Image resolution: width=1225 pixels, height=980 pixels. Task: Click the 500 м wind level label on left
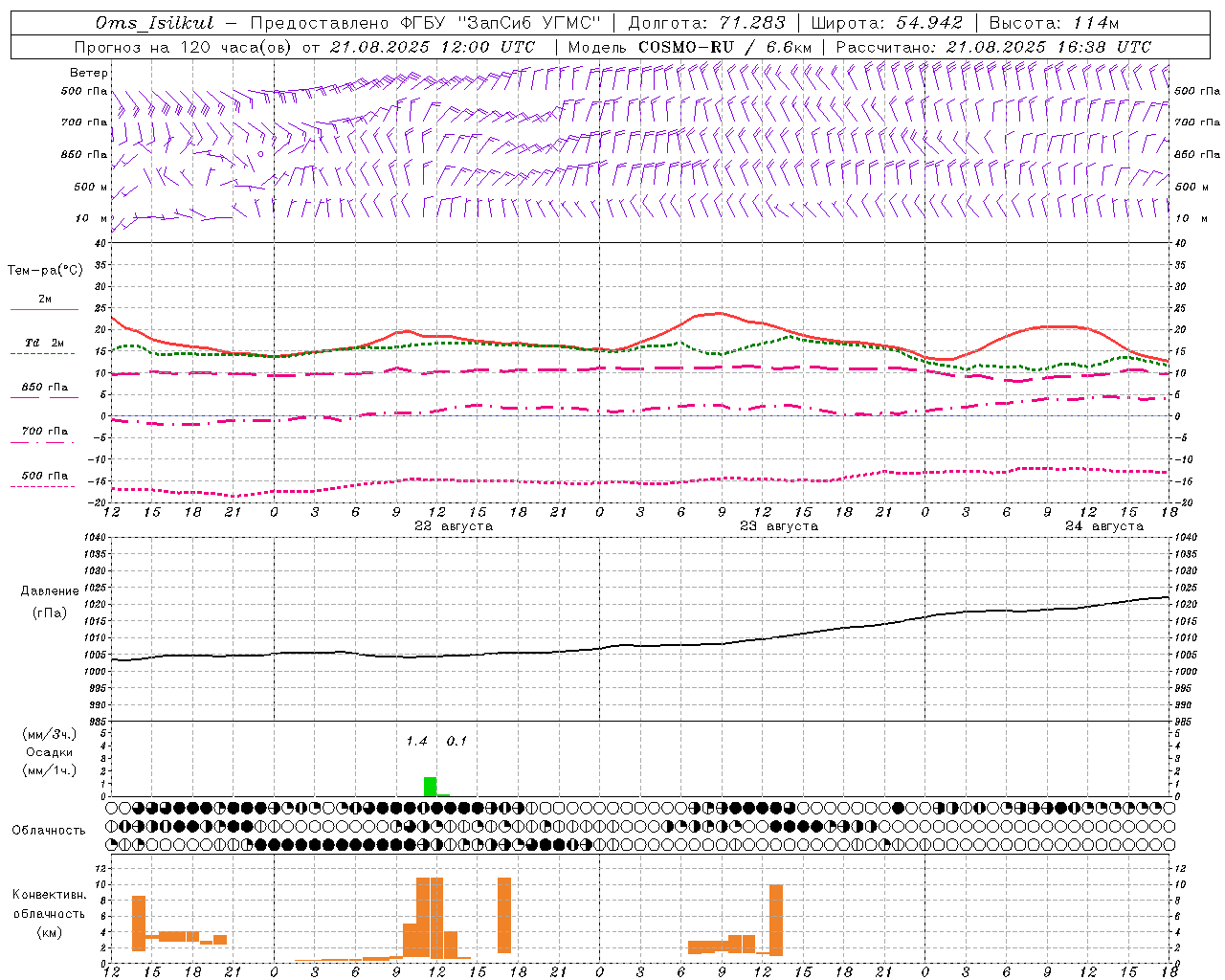(91, 188)
